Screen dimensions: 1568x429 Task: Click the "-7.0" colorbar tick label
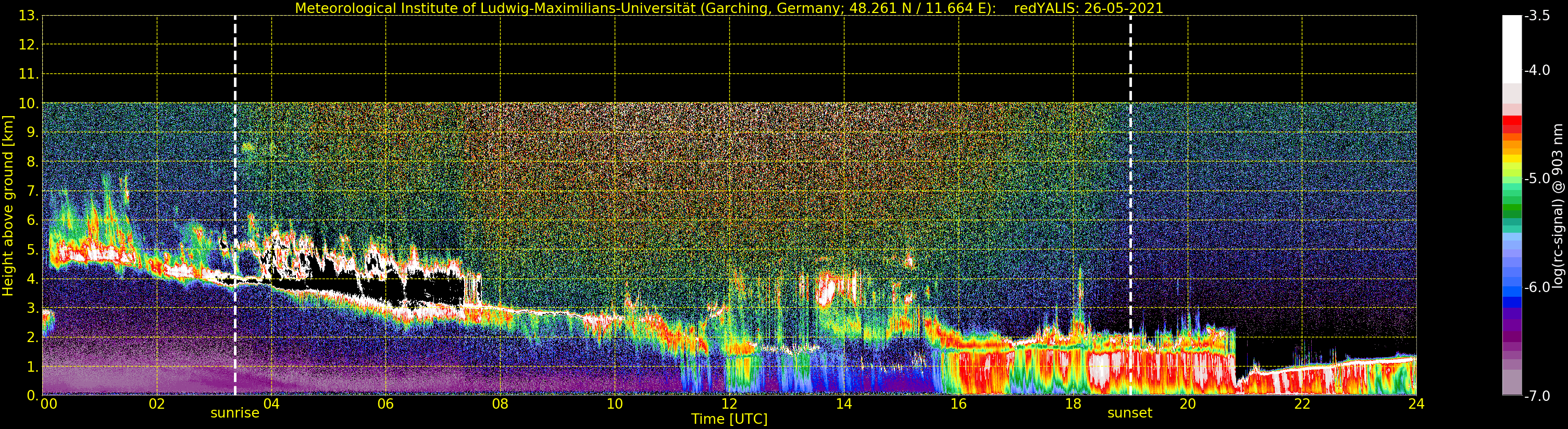tap(1537, 396)
